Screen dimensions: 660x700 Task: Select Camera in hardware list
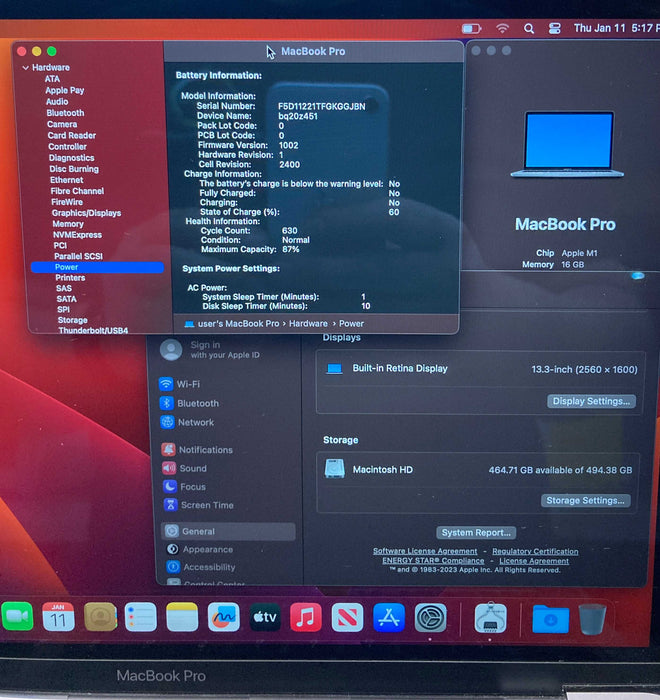62,124
